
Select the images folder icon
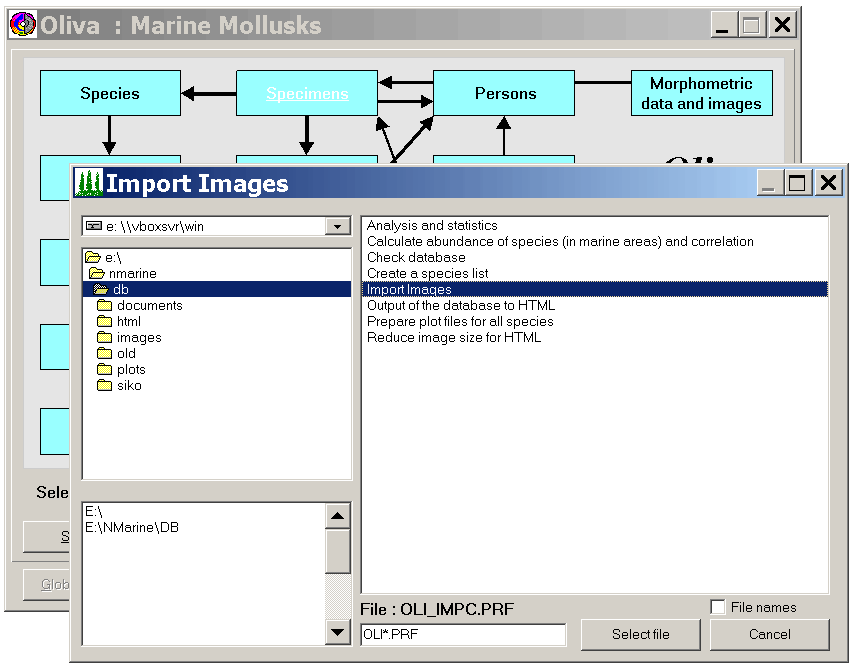pyautogui.click(x=103, y=338)
